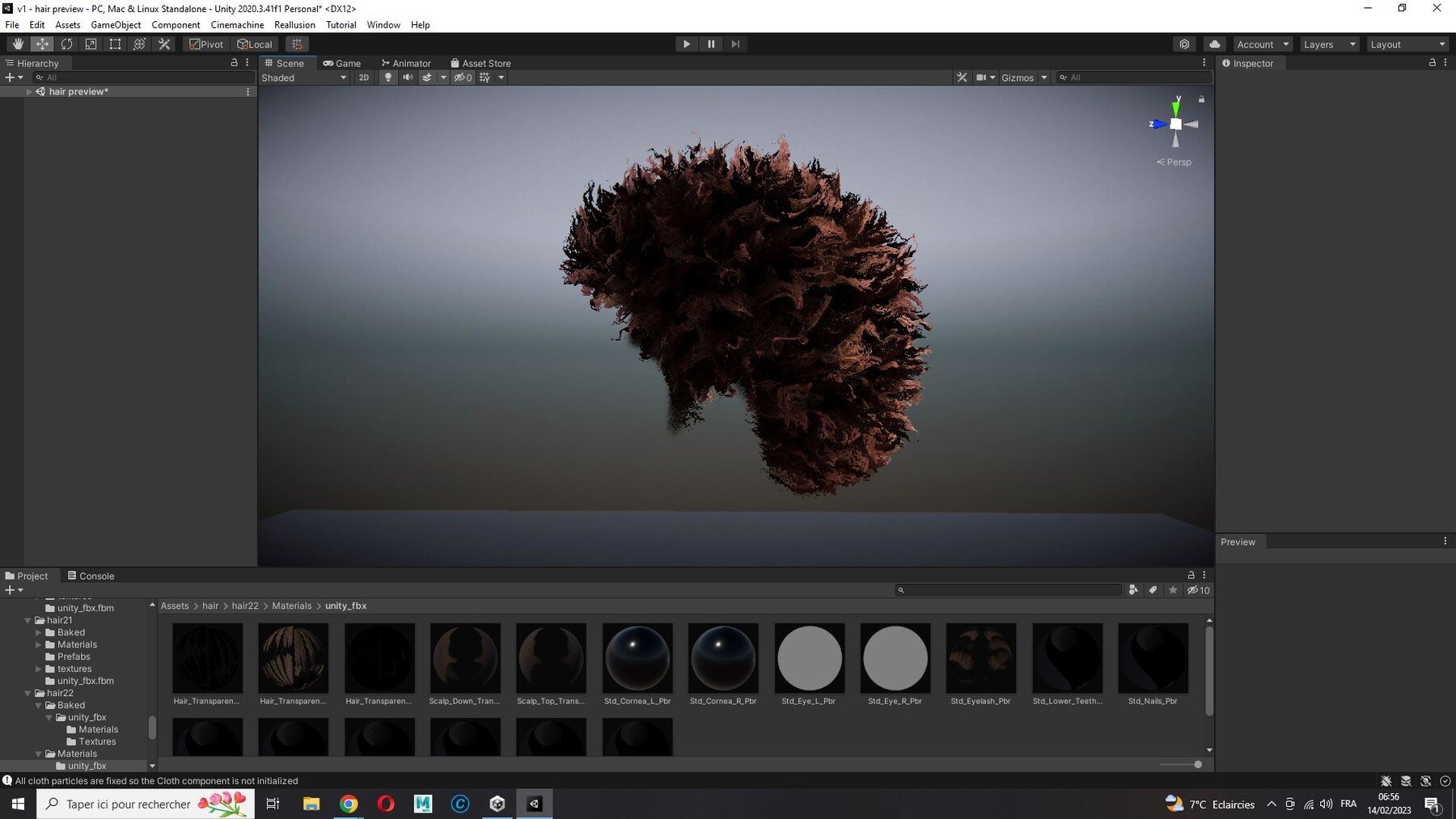Open the Collab cloud icon
The width and height of the screenshot is (1456, 819).
point(1214,44)
